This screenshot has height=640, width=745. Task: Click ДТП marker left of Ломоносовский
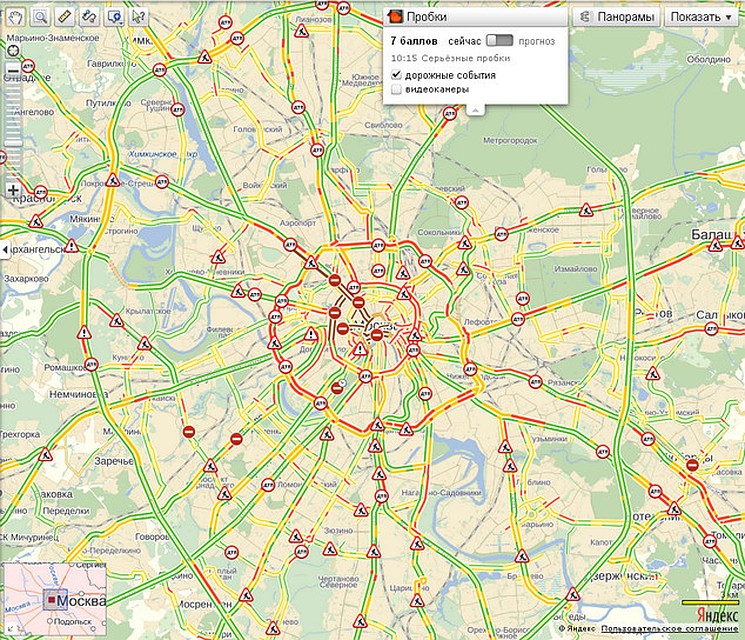point(268,485)
